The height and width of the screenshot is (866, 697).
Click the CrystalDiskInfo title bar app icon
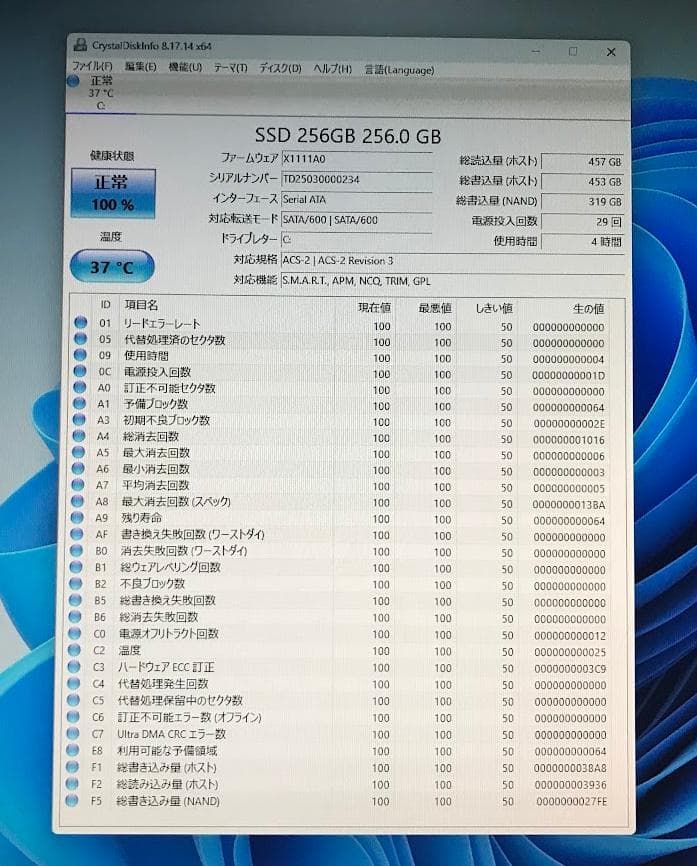click(x=81, y=45)
